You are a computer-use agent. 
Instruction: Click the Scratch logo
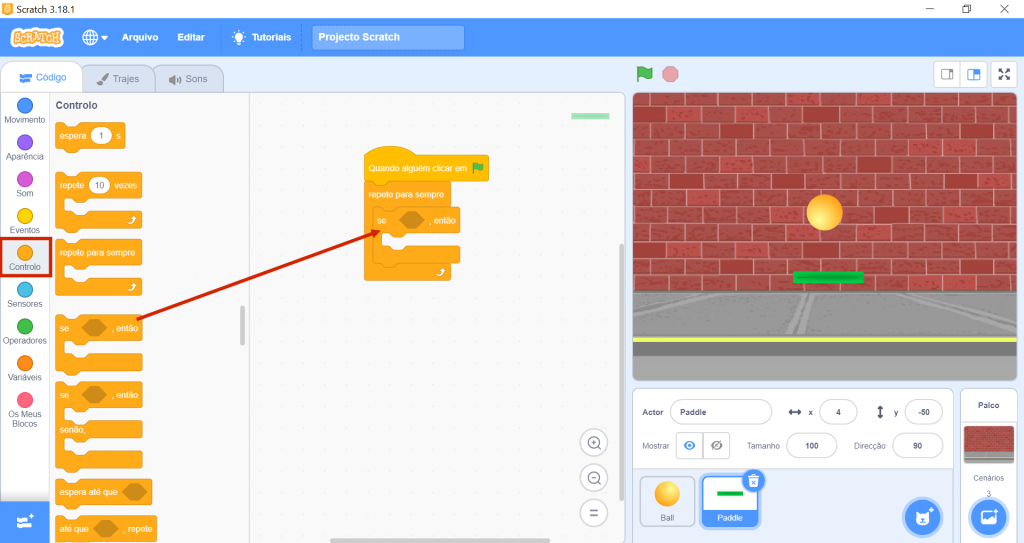(37, 37)
